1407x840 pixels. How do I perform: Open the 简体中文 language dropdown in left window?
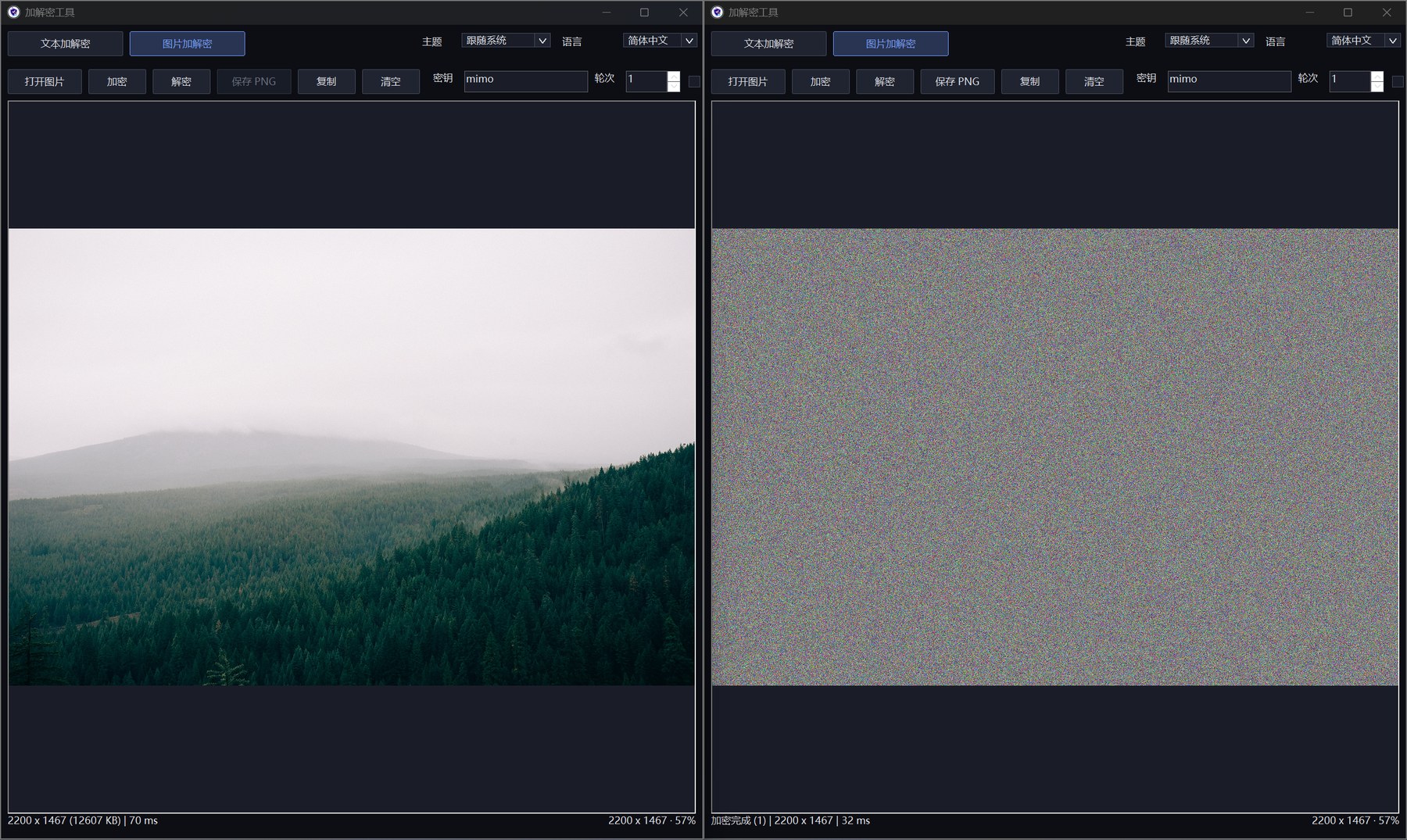coord(660,41)
